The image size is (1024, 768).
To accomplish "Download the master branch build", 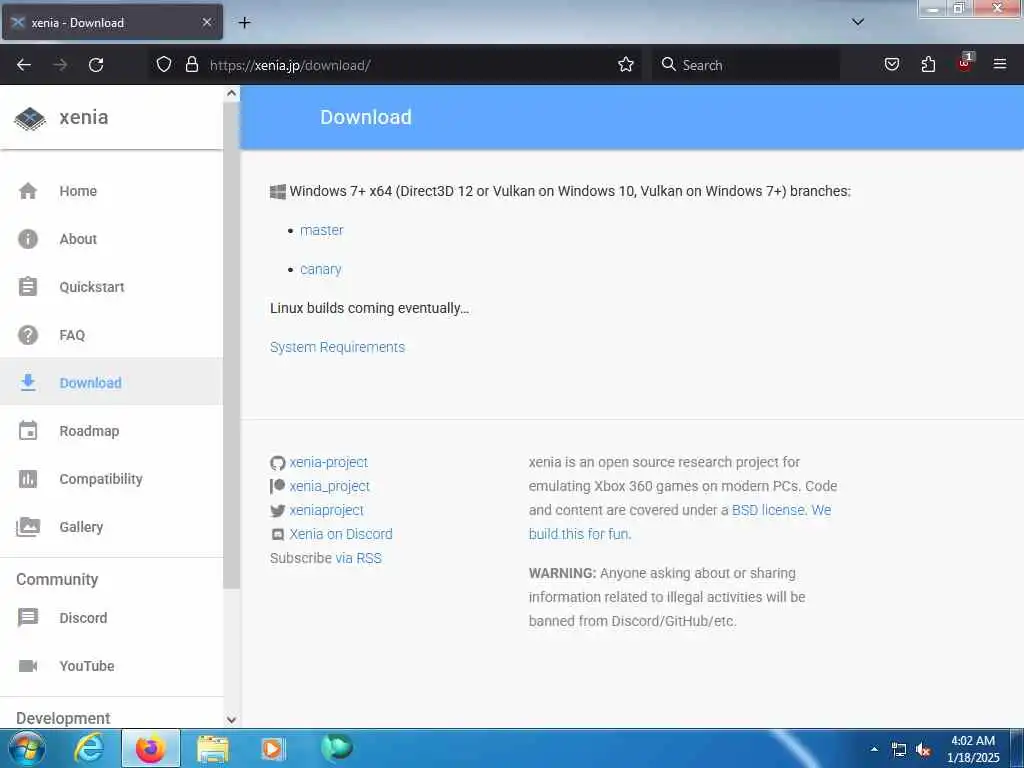I will tap(322, 230).
